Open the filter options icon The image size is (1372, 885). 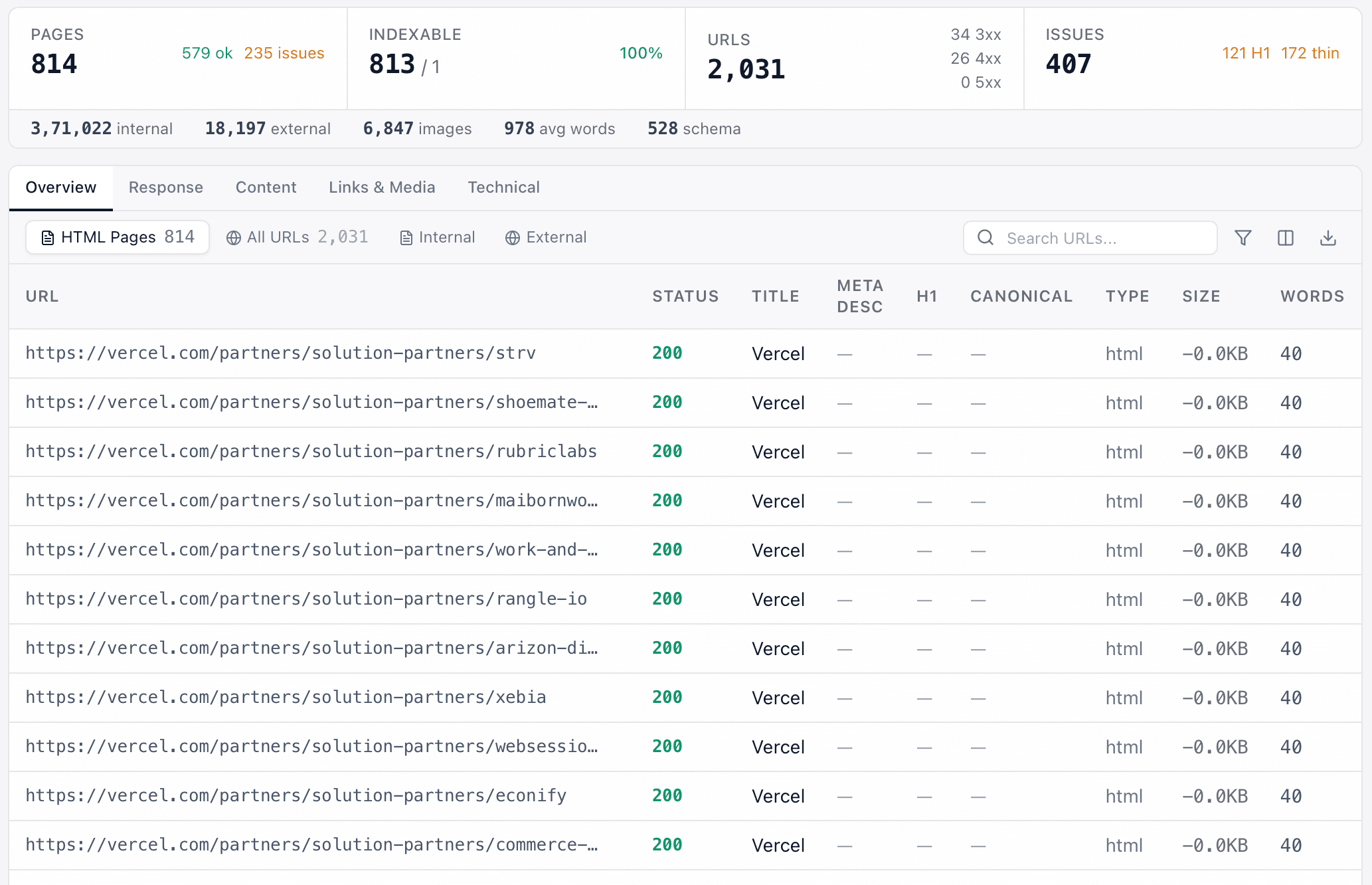pos(1243,237)
